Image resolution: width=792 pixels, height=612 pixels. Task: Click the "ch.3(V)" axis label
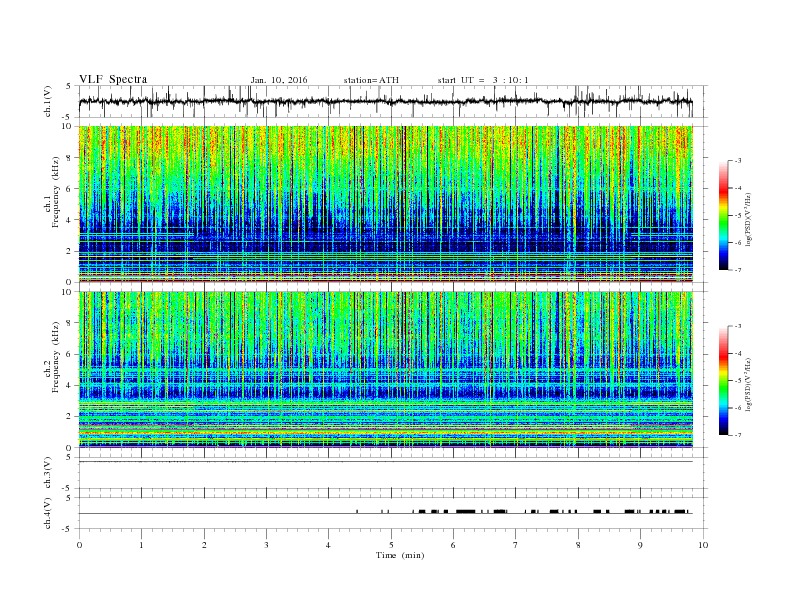click(x=48, y=473)
